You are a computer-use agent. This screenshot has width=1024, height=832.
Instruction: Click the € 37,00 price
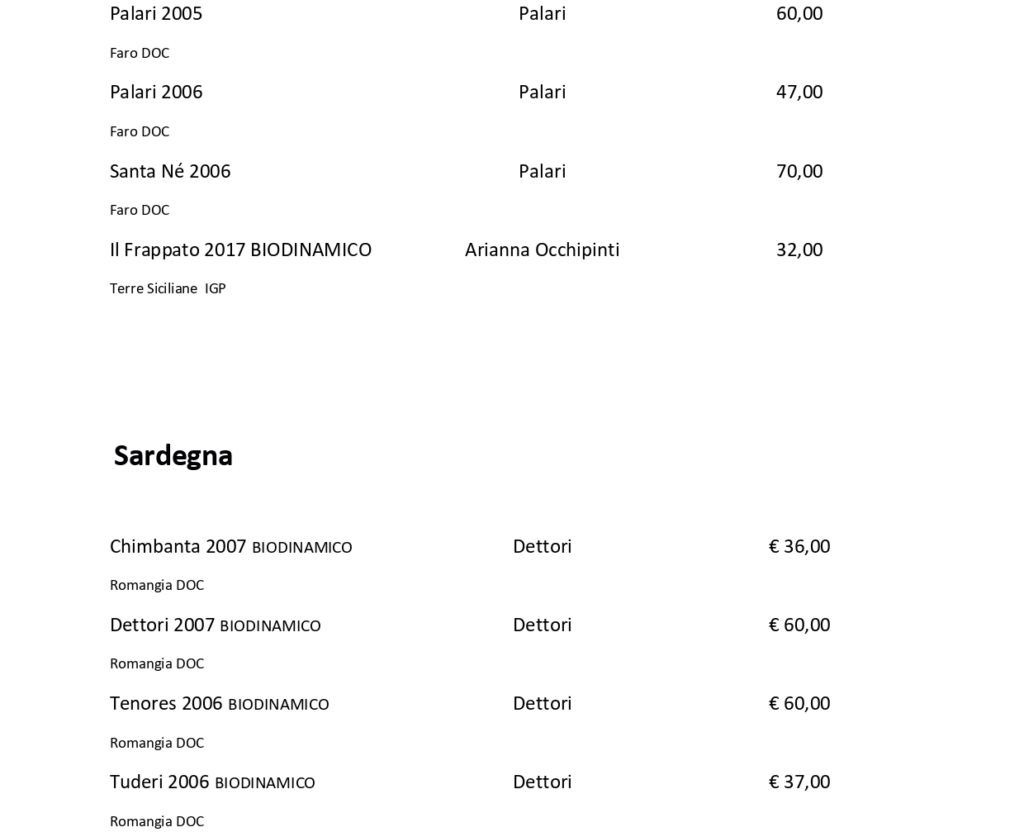coord(799,782)
